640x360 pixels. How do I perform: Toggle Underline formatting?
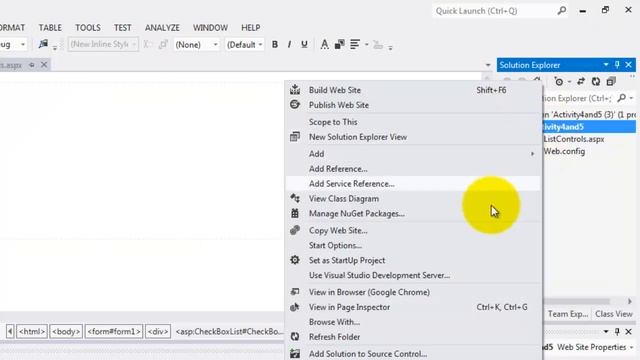(304, 44)
